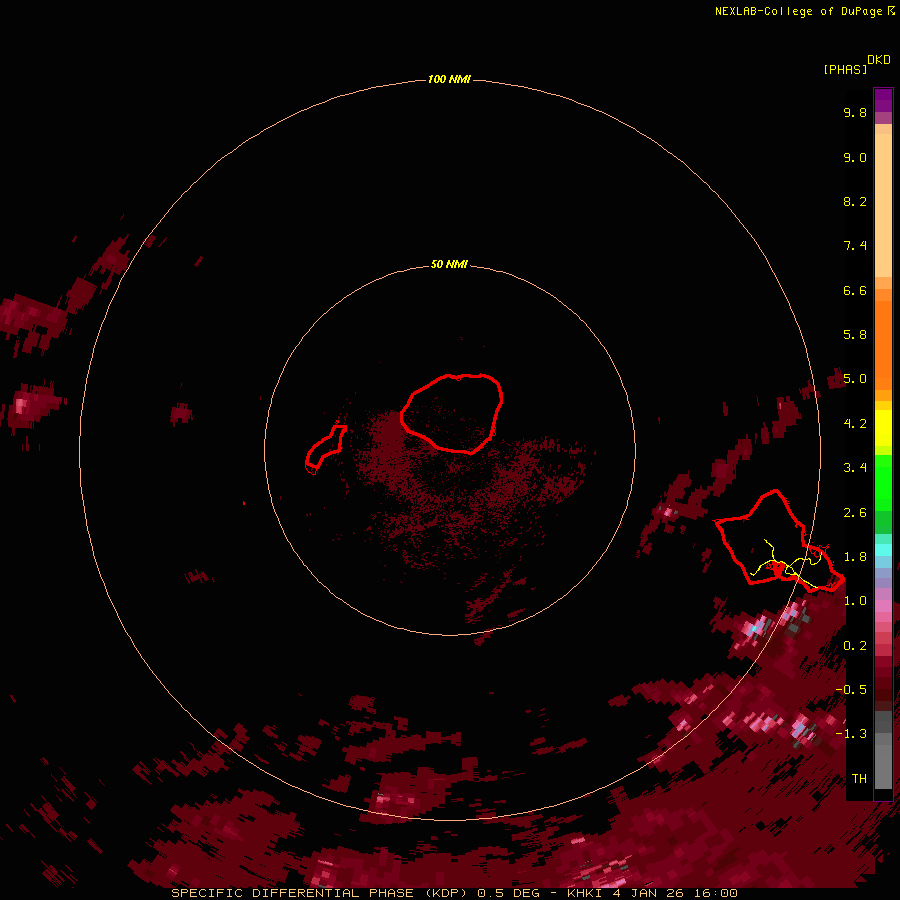Viewport: 900px width, 900px height.
Task: Click the 2.6 value on the color scale
Action: (x=855, y=513)
